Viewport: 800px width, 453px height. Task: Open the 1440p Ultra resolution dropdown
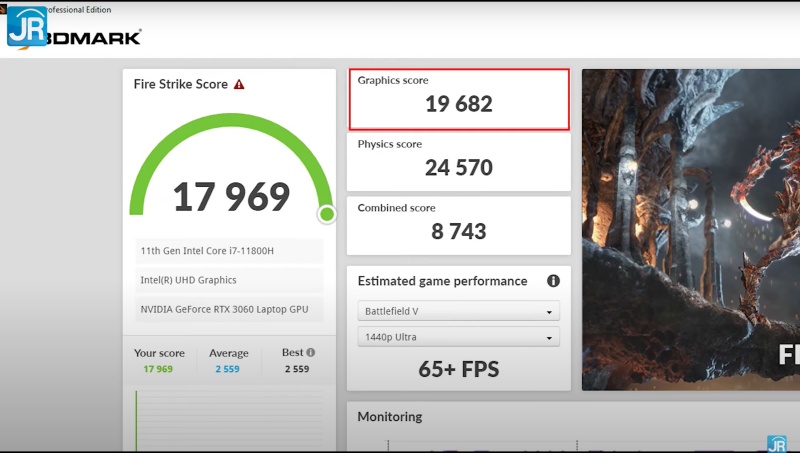coord(459,337)
